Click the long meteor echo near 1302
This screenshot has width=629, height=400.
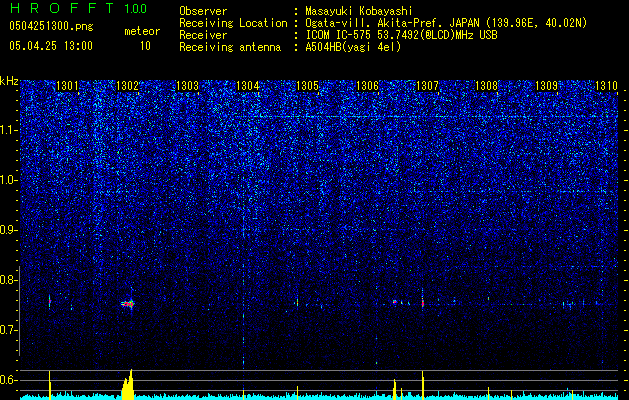click(x=128, y=304)
